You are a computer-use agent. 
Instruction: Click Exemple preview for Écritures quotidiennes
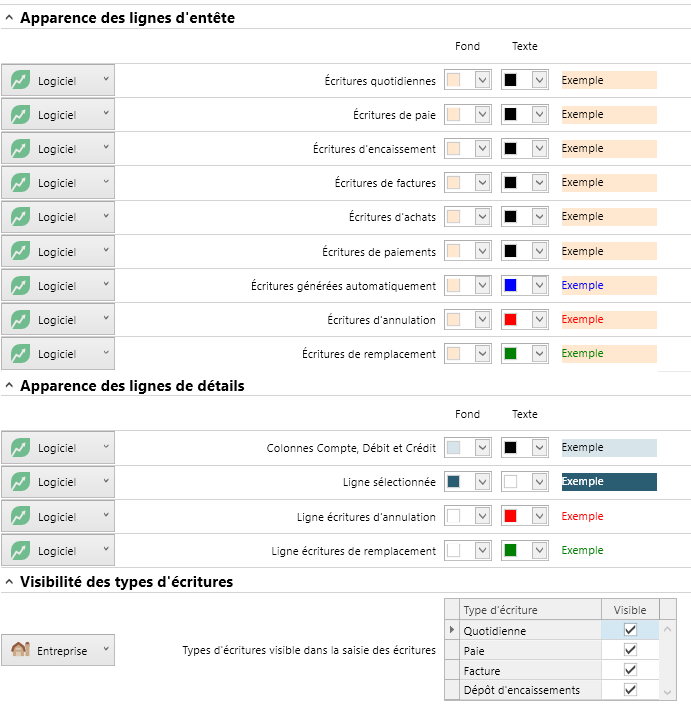609,80
